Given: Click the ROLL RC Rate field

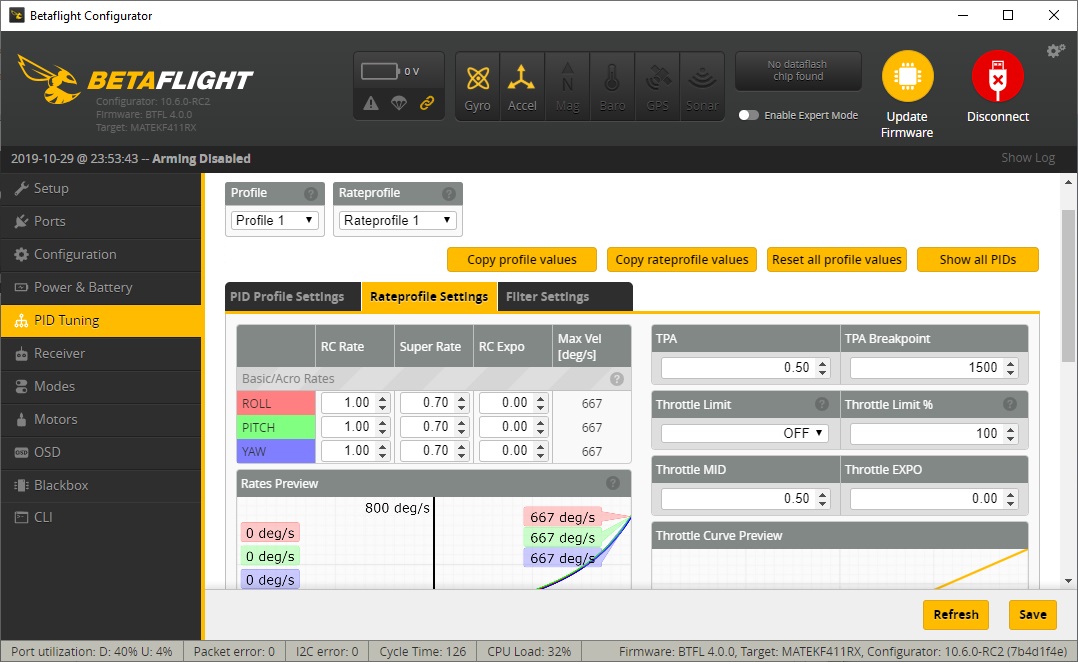Looking at the screenshot, I should coord(356,403).
